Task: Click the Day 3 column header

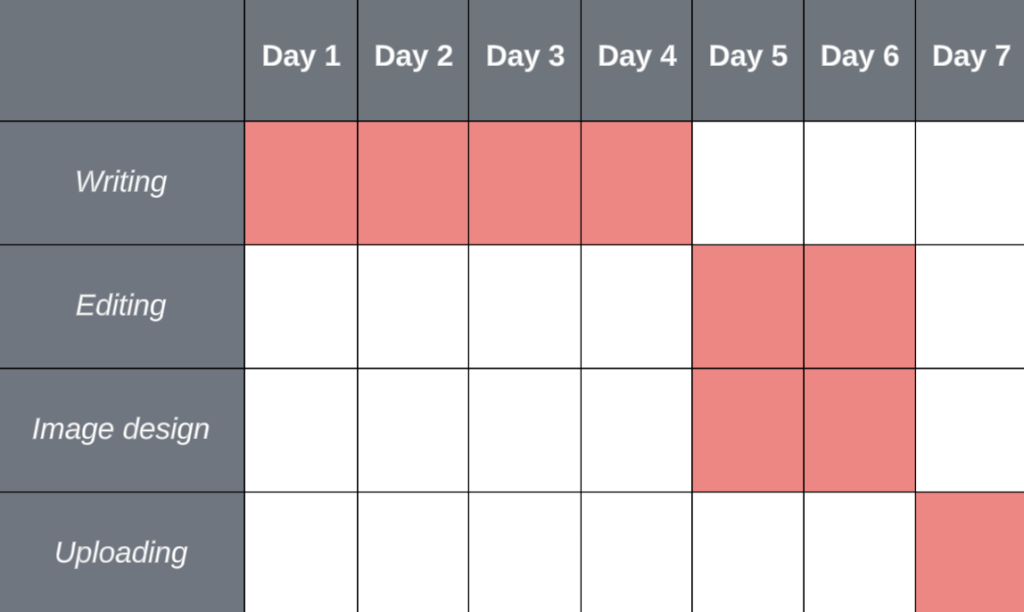Action: [x=525, y=58]
